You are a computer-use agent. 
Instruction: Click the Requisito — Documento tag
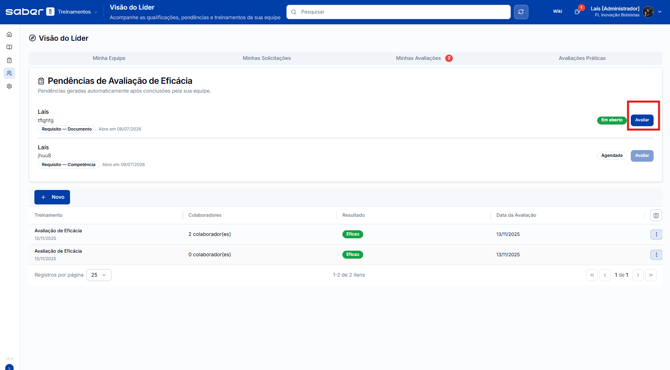[x=67, y=129]
